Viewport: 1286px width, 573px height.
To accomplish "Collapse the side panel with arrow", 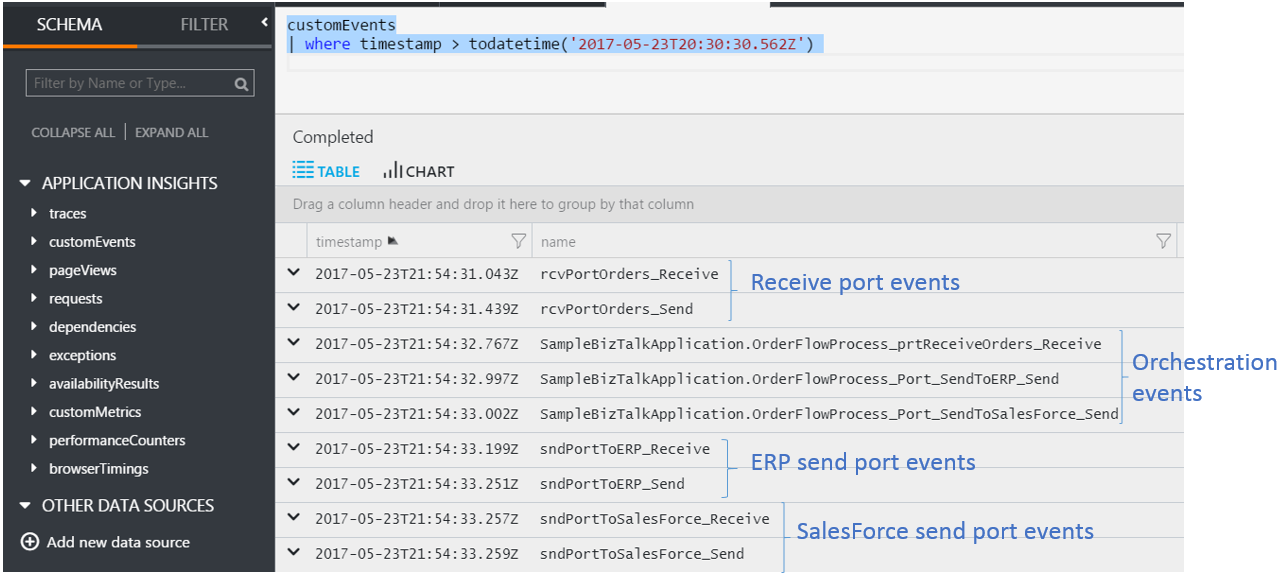I will pyautogui.click(x=265, y=21).
